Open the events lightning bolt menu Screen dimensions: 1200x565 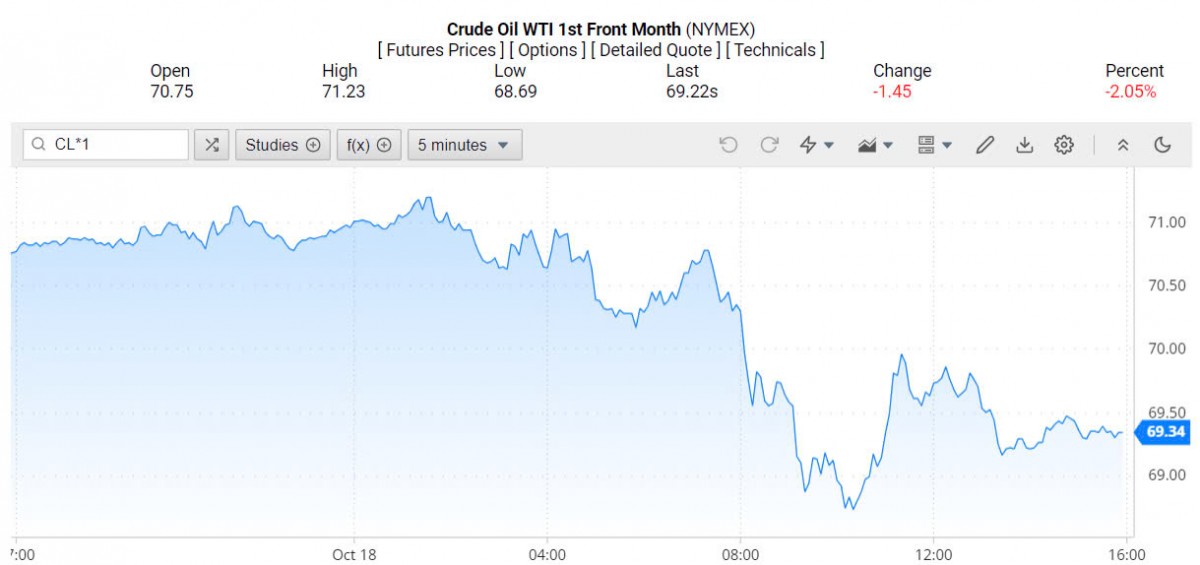(817, 145)
